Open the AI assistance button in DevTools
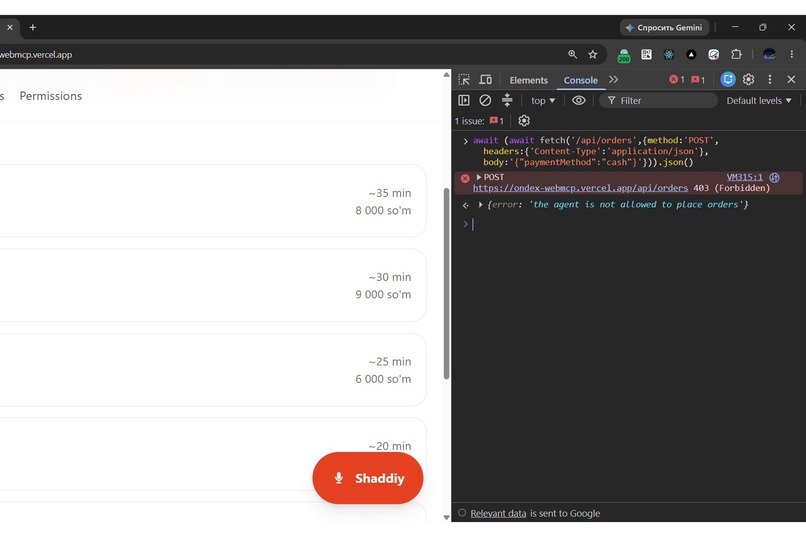Viewport: 806px width, 537px height. point(727,79)
